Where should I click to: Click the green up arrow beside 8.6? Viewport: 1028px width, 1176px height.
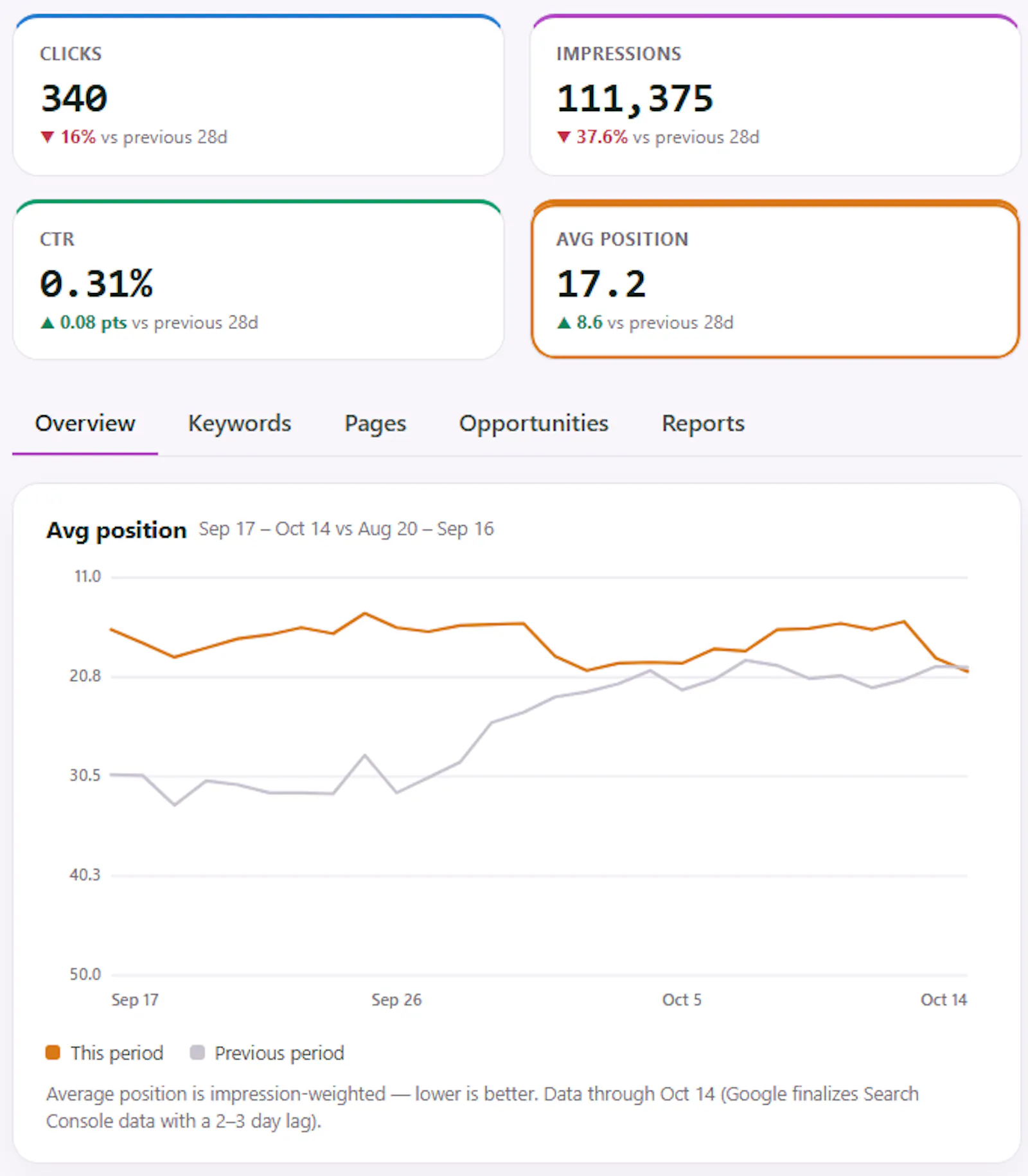coord(563,323)
